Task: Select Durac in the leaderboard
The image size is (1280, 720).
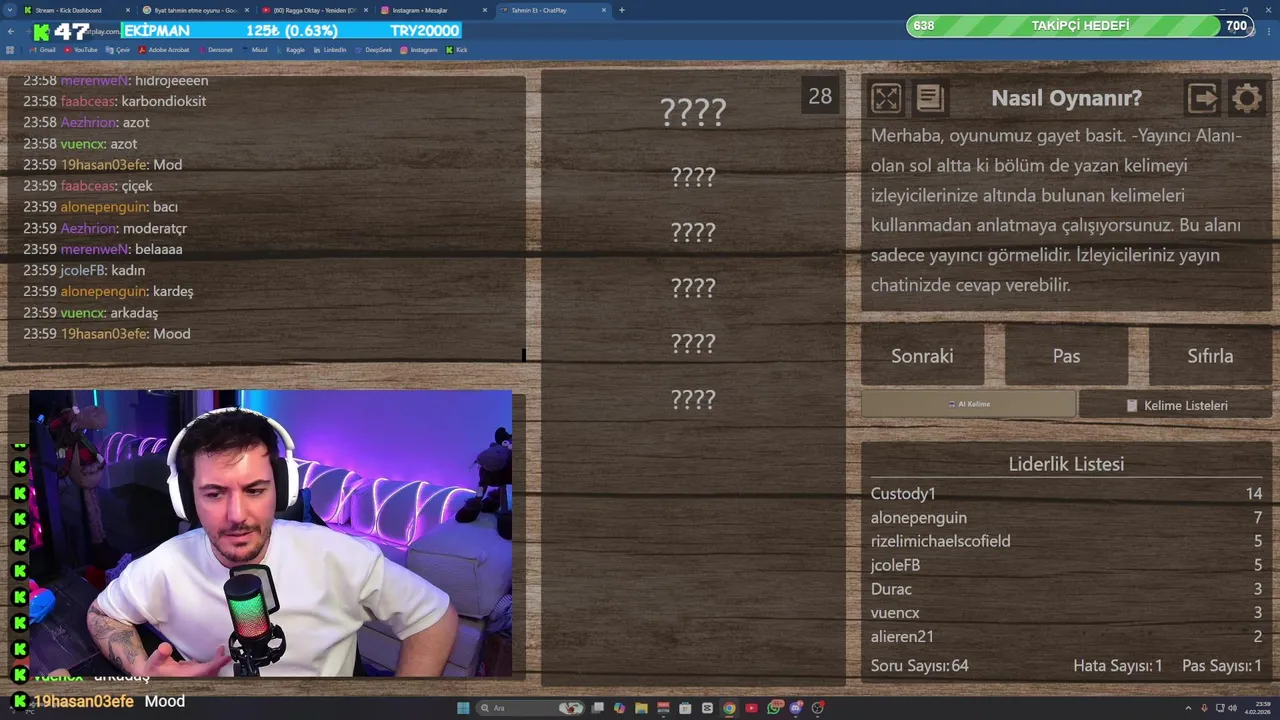Action: pyautogui.click(x=891, y=589)
